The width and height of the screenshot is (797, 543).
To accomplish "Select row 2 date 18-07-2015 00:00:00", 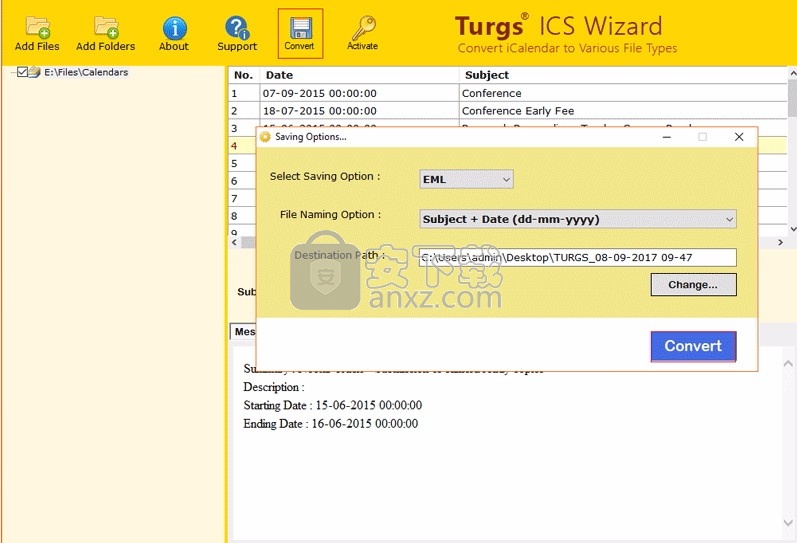I will [x=359, y=111].
